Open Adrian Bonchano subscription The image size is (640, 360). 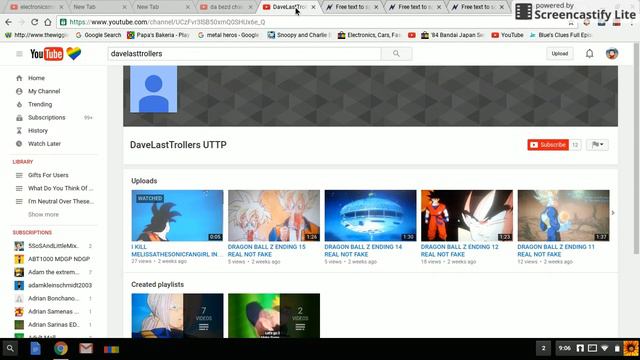tap(53, 298)
